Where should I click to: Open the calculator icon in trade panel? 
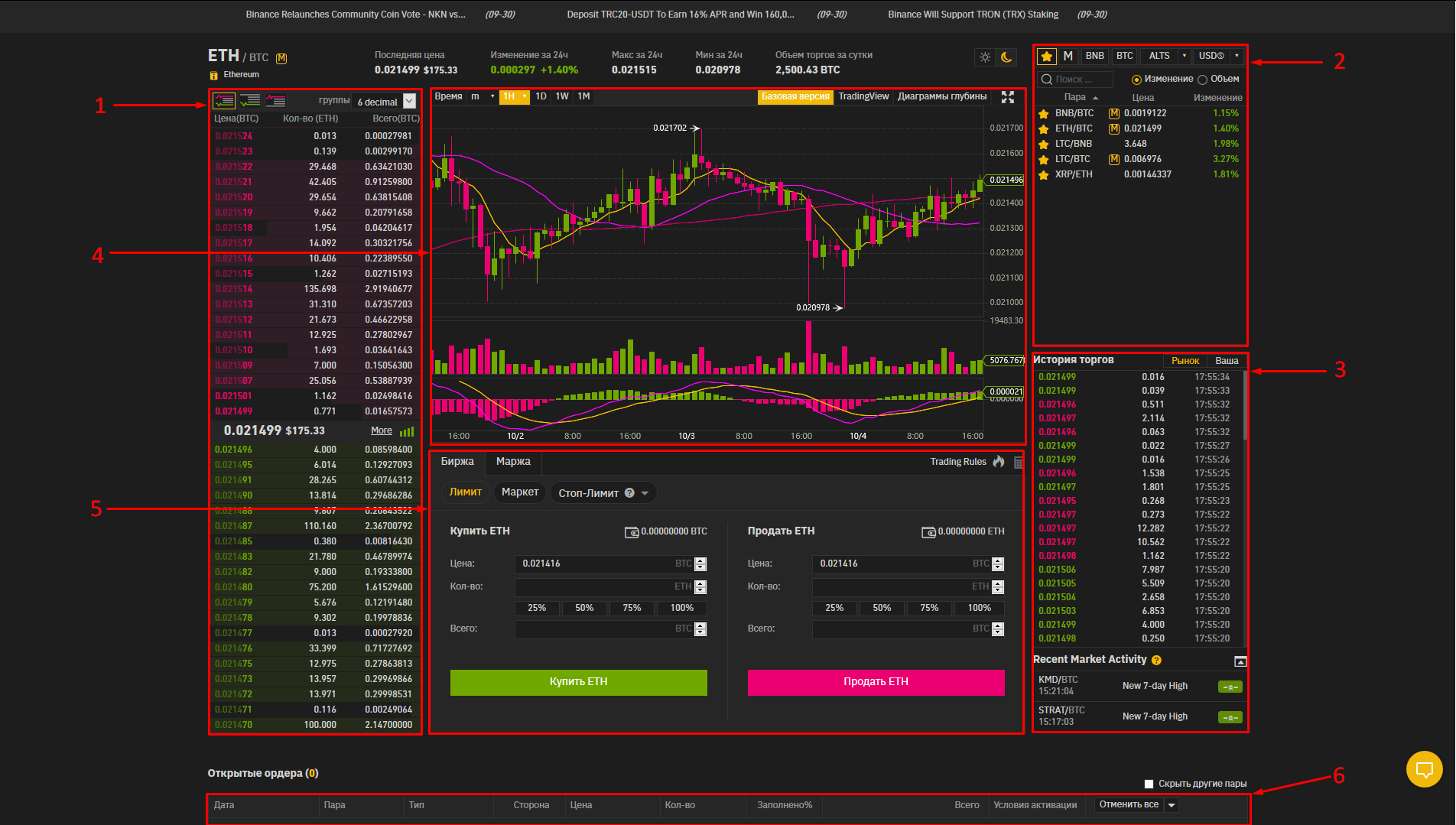(1019, 462)
